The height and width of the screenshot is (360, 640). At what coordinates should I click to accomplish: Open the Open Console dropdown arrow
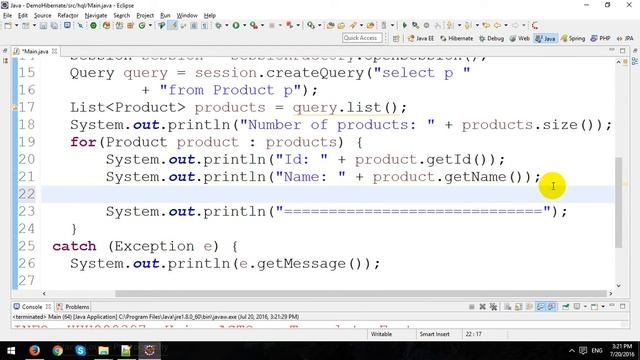(603, 307)
